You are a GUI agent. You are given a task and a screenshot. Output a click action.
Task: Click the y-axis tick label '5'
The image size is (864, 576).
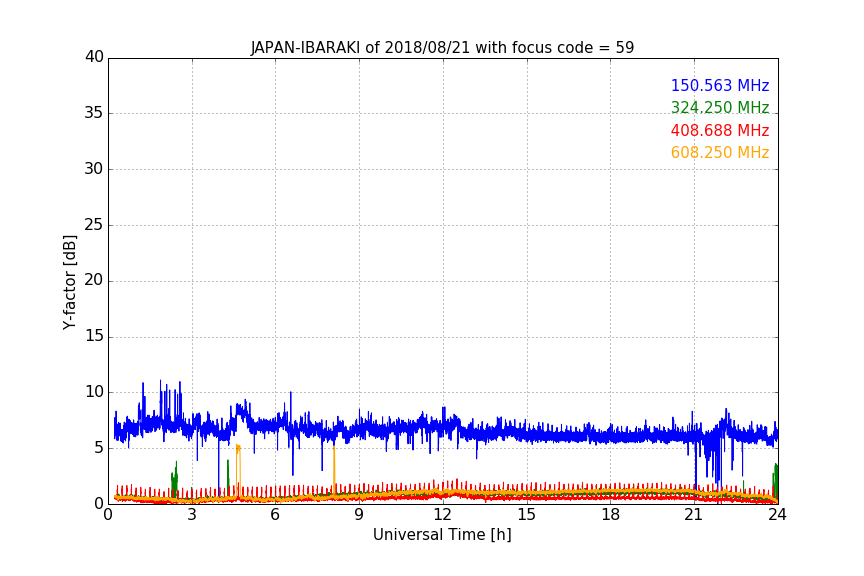[99, 448]
